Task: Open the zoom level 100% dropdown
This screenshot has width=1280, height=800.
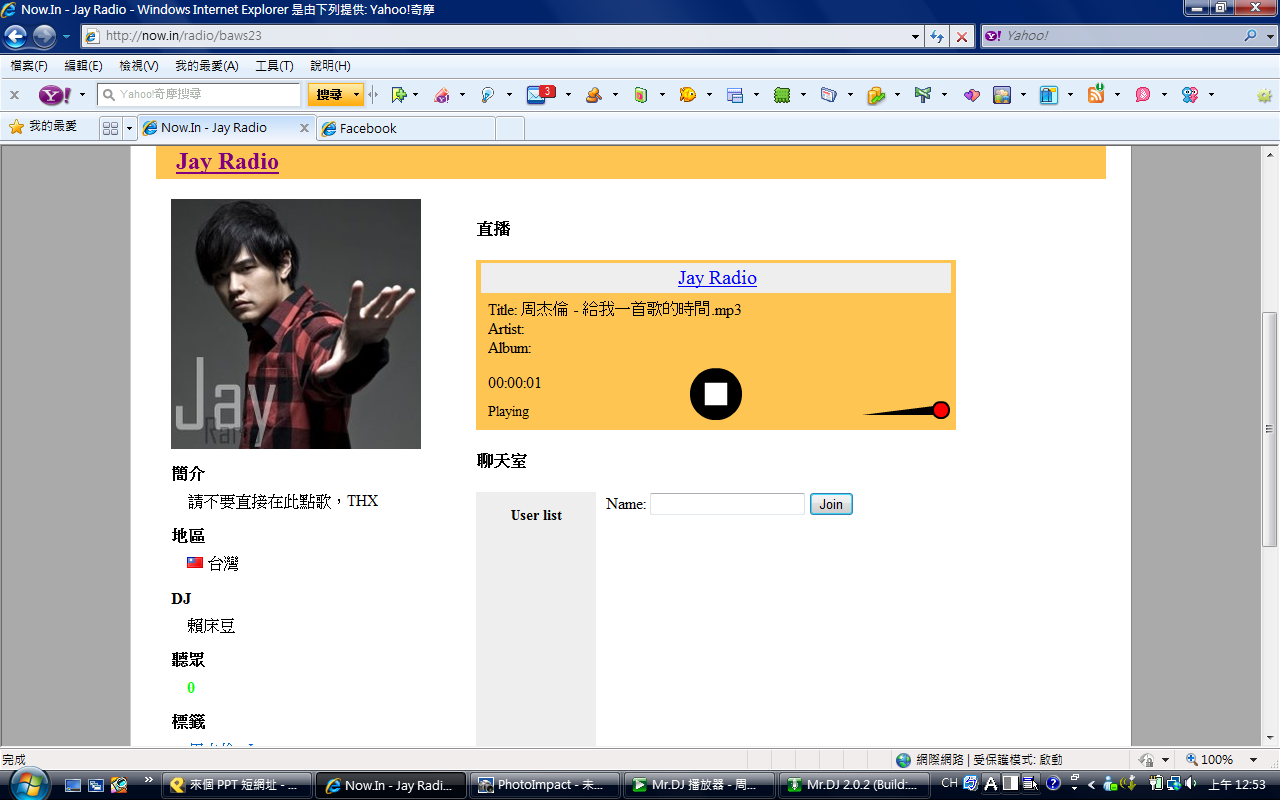Action: click(1254, 760)
